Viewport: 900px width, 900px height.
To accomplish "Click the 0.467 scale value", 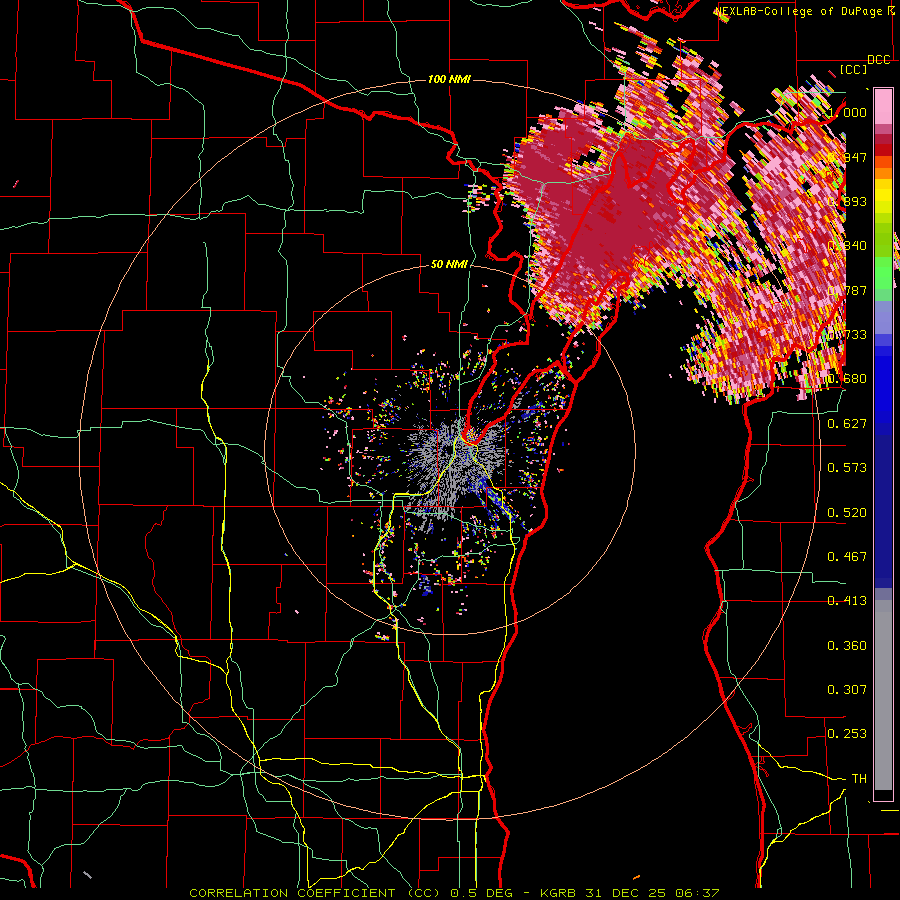I will tap(847, 557).
